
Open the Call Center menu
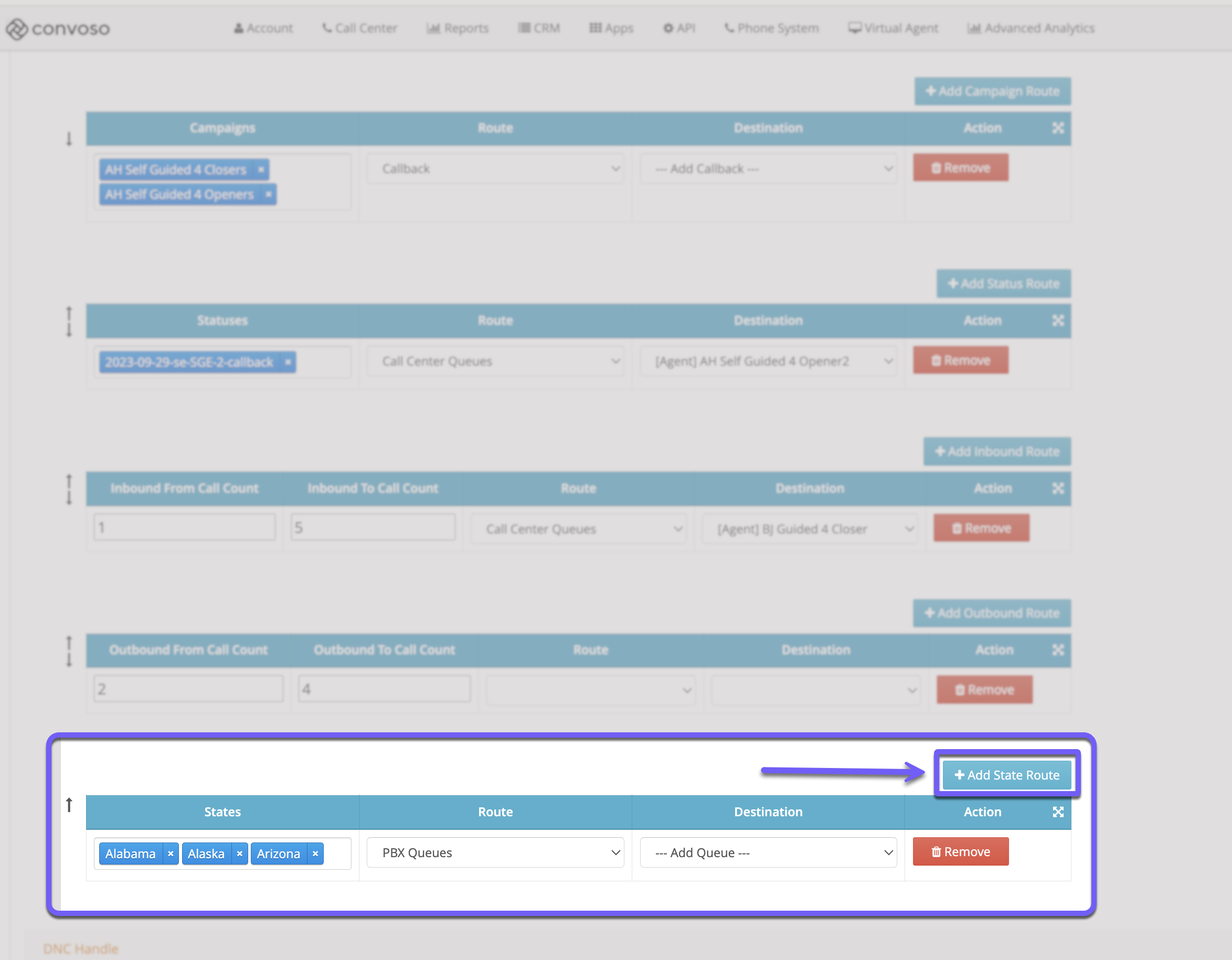point(359,28)
